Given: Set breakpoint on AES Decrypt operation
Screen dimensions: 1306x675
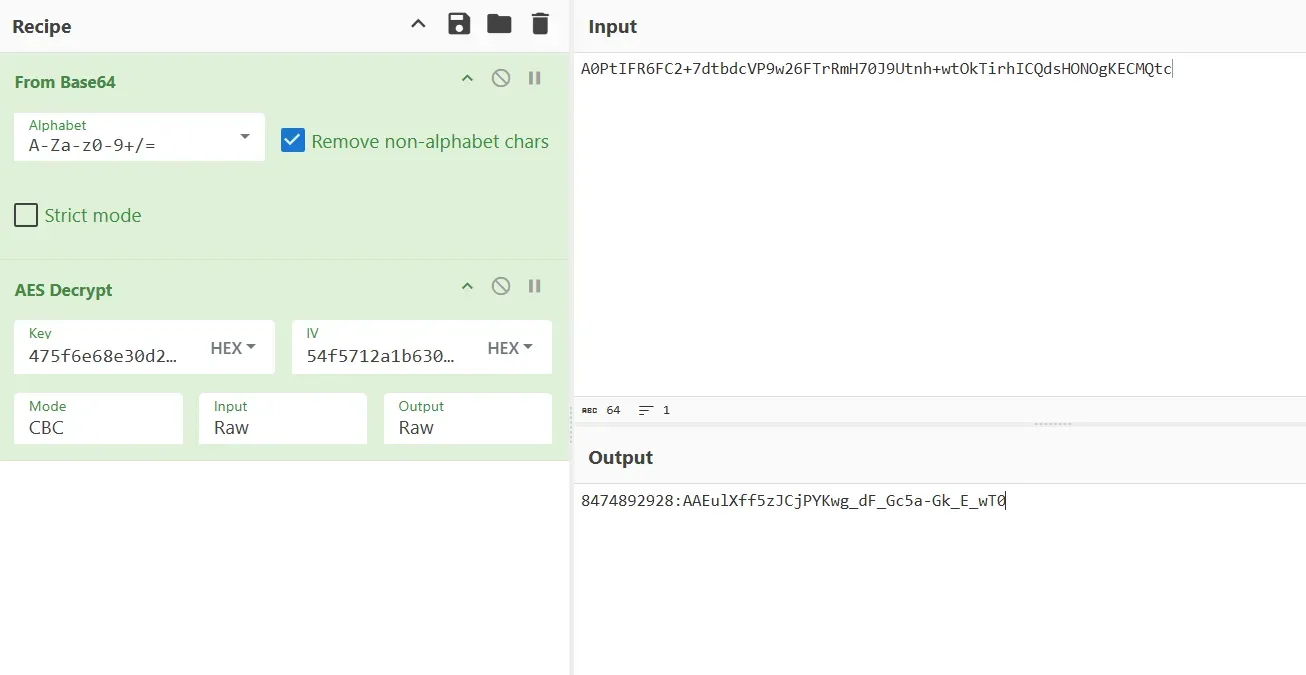Looking at the screenshot, I should click(535, 286).
